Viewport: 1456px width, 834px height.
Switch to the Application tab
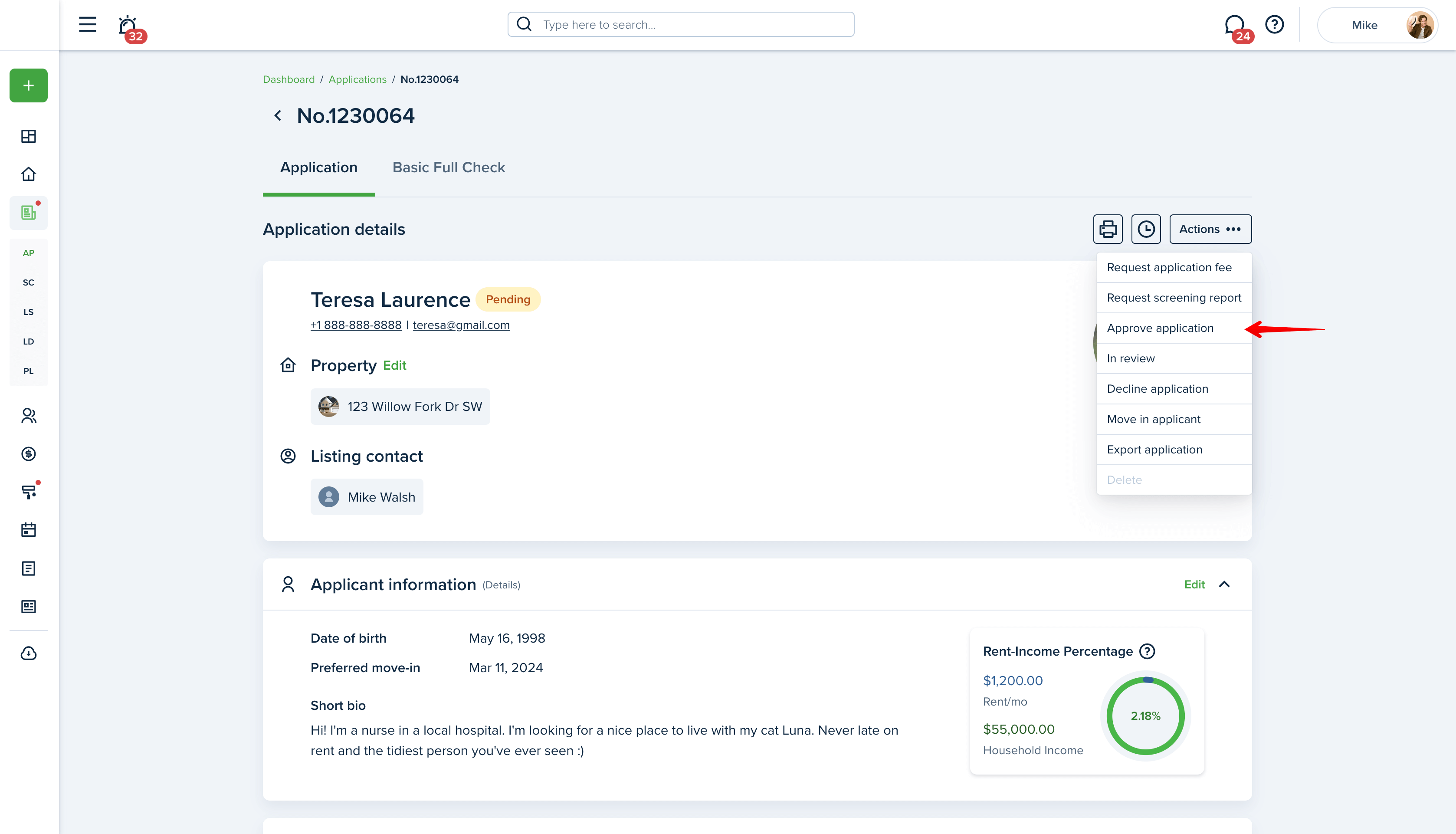(319, 168)
